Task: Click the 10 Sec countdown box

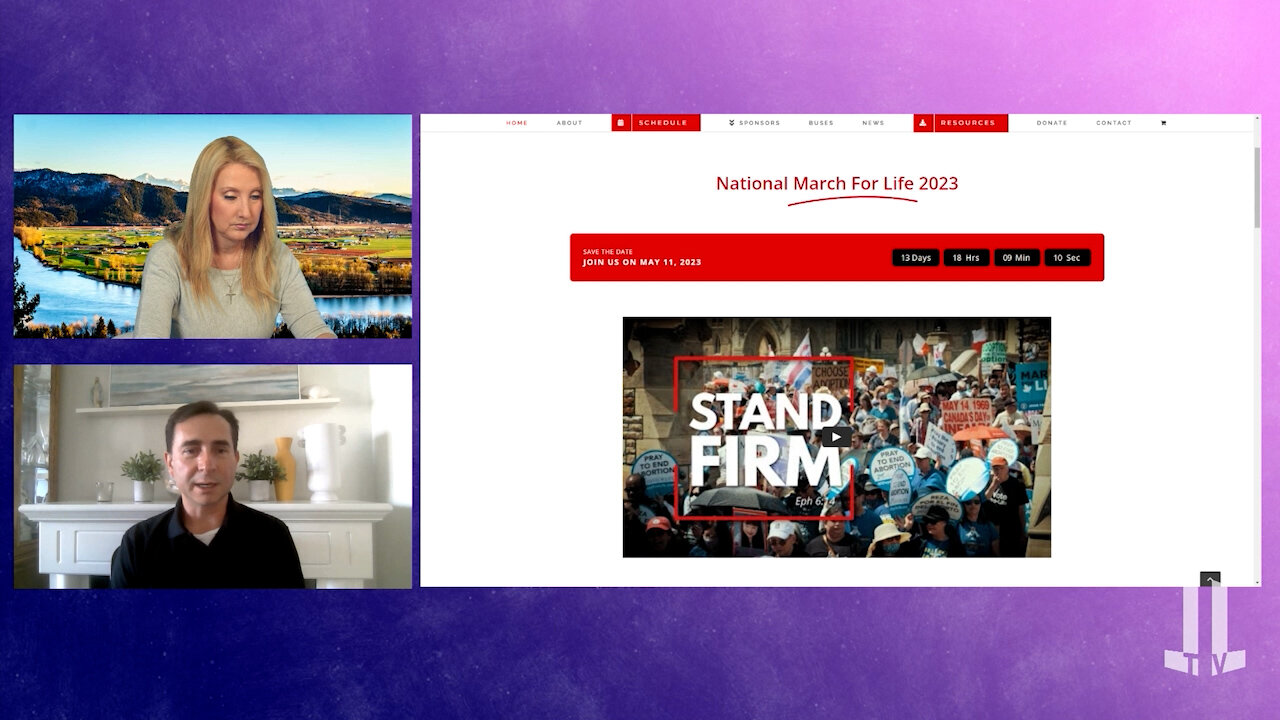Action: [1068, 258]
